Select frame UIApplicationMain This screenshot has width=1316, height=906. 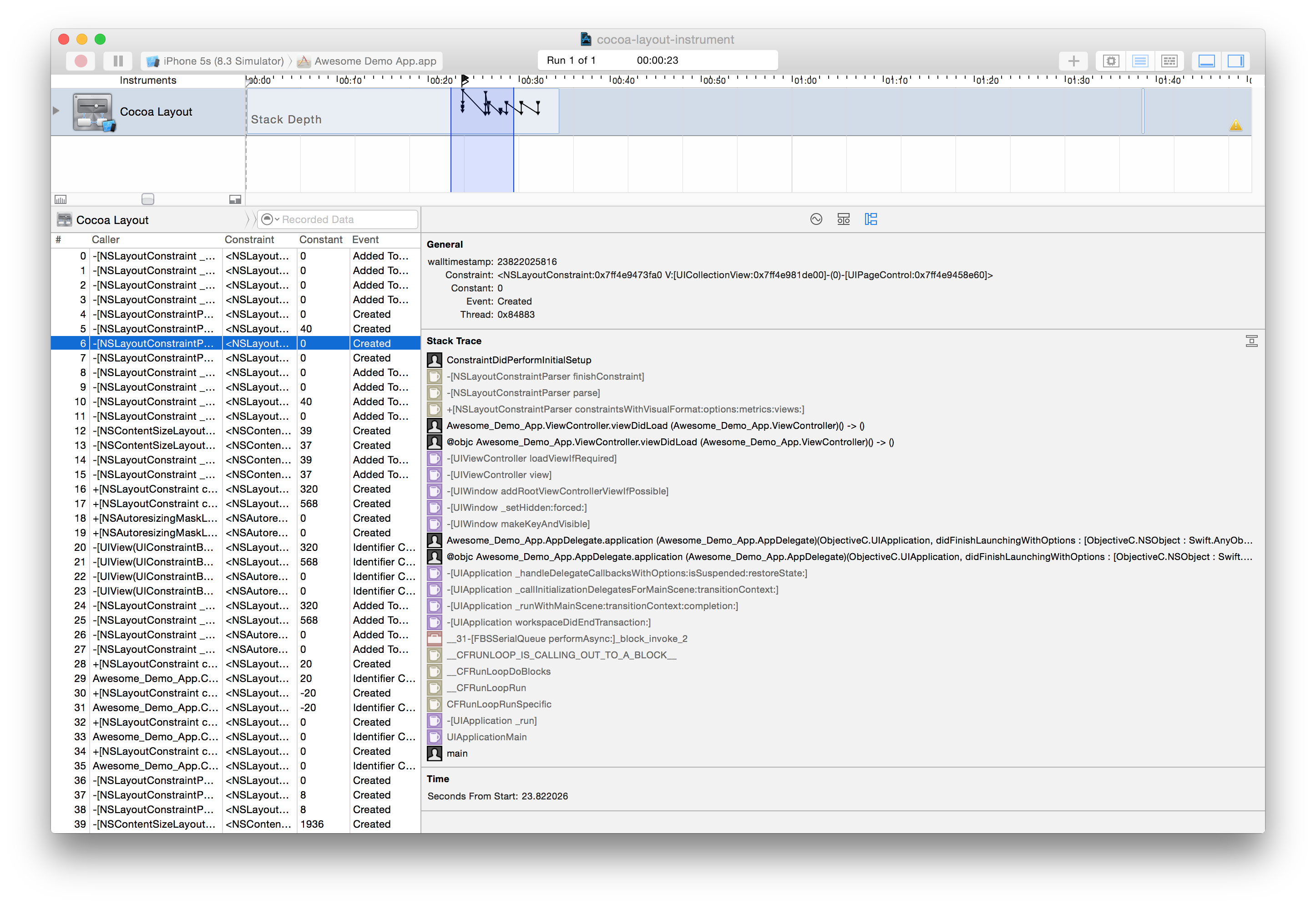tap(486, 737)
